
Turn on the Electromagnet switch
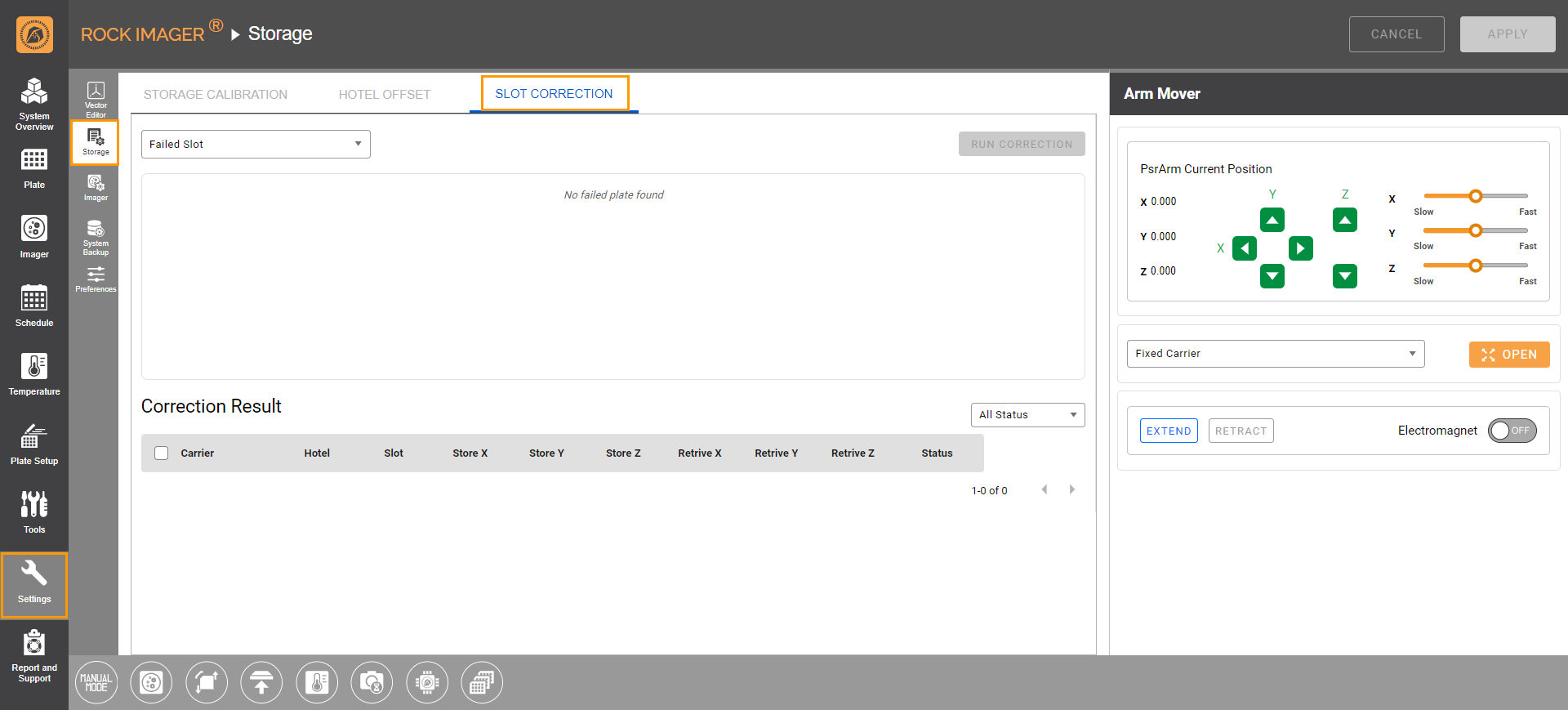coord(1512,431)
